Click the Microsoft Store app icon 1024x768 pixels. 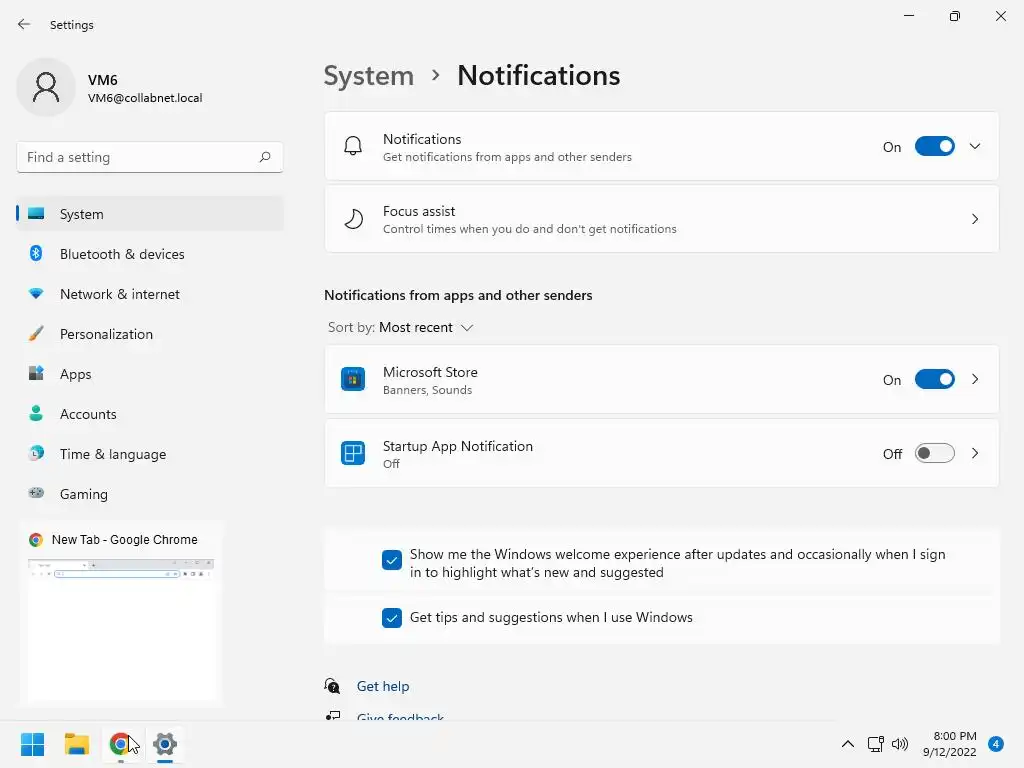click(x=353, y=380)
